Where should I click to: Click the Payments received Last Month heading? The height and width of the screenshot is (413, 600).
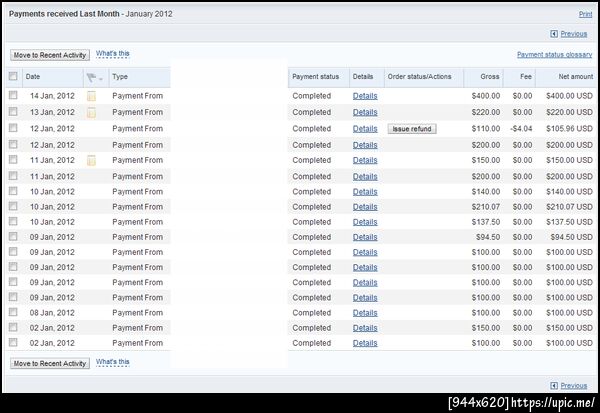coord(64,14)
